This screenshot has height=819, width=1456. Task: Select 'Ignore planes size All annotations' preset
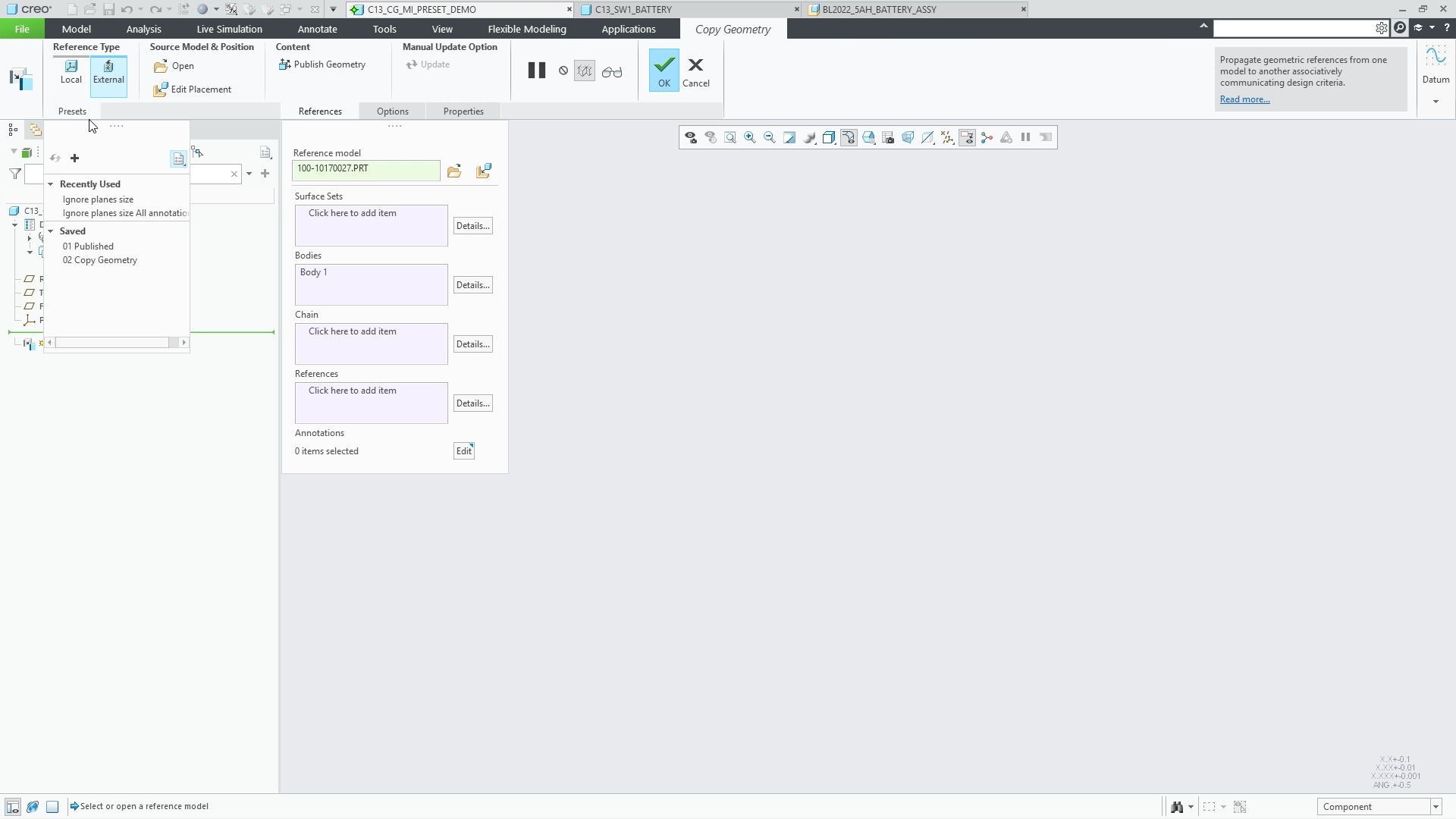125,213
